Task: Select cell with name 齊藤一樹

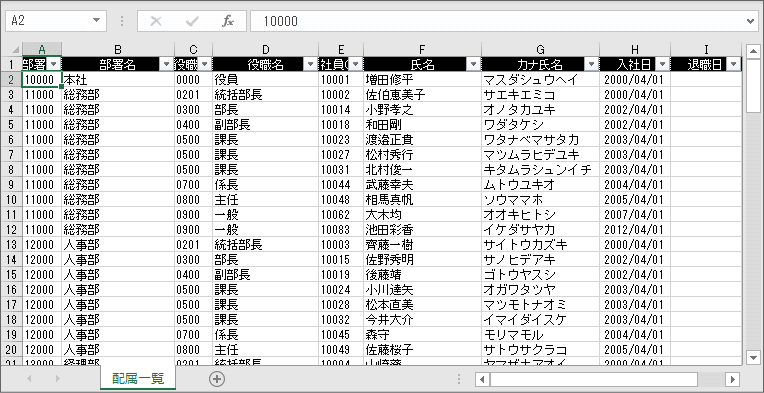Action: 422,244
